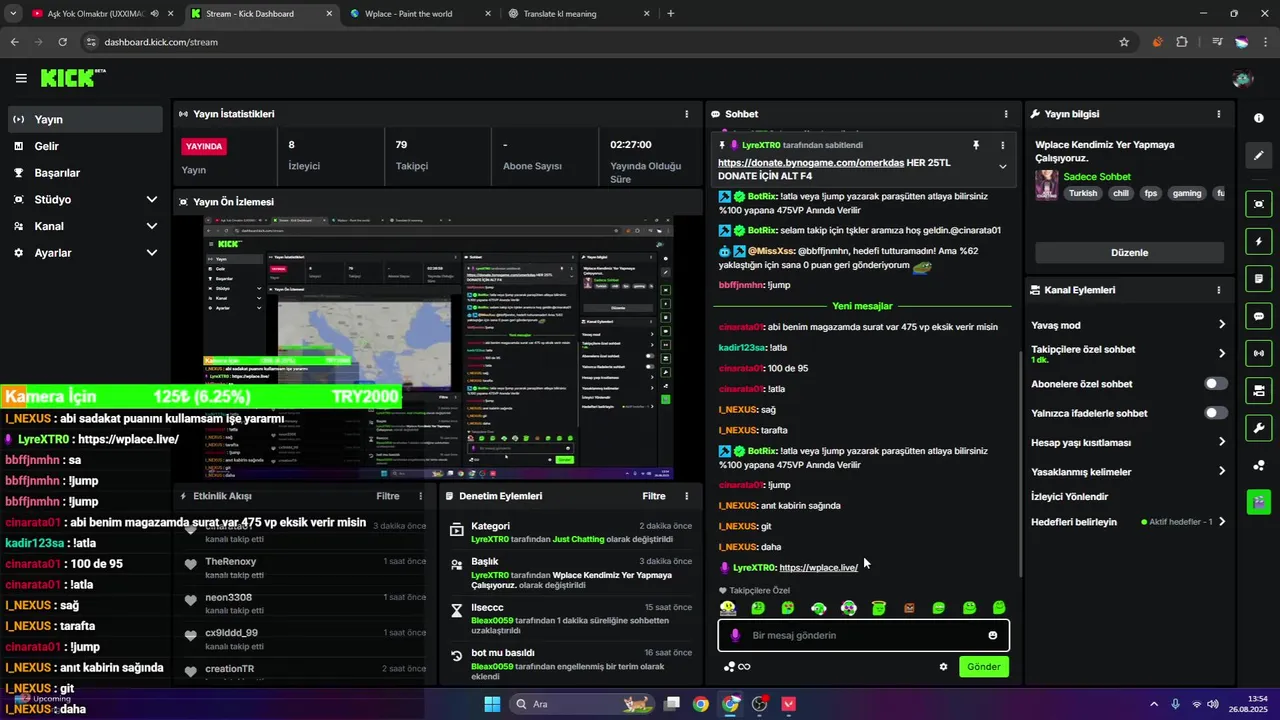Open Yayın İstatistikleri panel options menu
The height and width of the screenshot is (720, 1280).
point(686,114)
